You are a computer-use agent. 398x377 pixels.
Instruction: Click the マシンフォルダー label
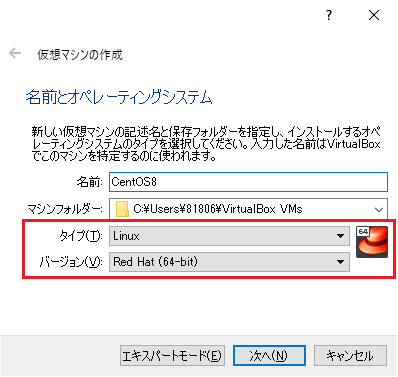click(x=65, y=209)
